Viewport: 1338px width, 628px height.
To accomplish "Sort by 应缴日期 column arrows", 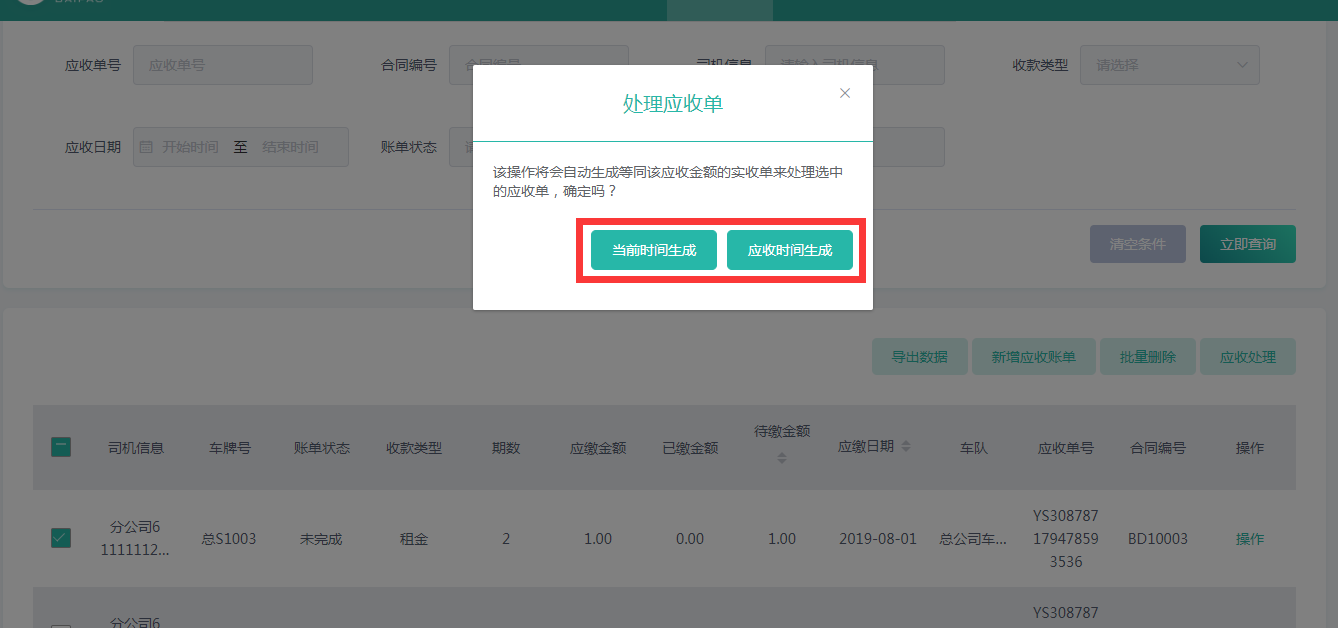I will [x=906, y=447].
